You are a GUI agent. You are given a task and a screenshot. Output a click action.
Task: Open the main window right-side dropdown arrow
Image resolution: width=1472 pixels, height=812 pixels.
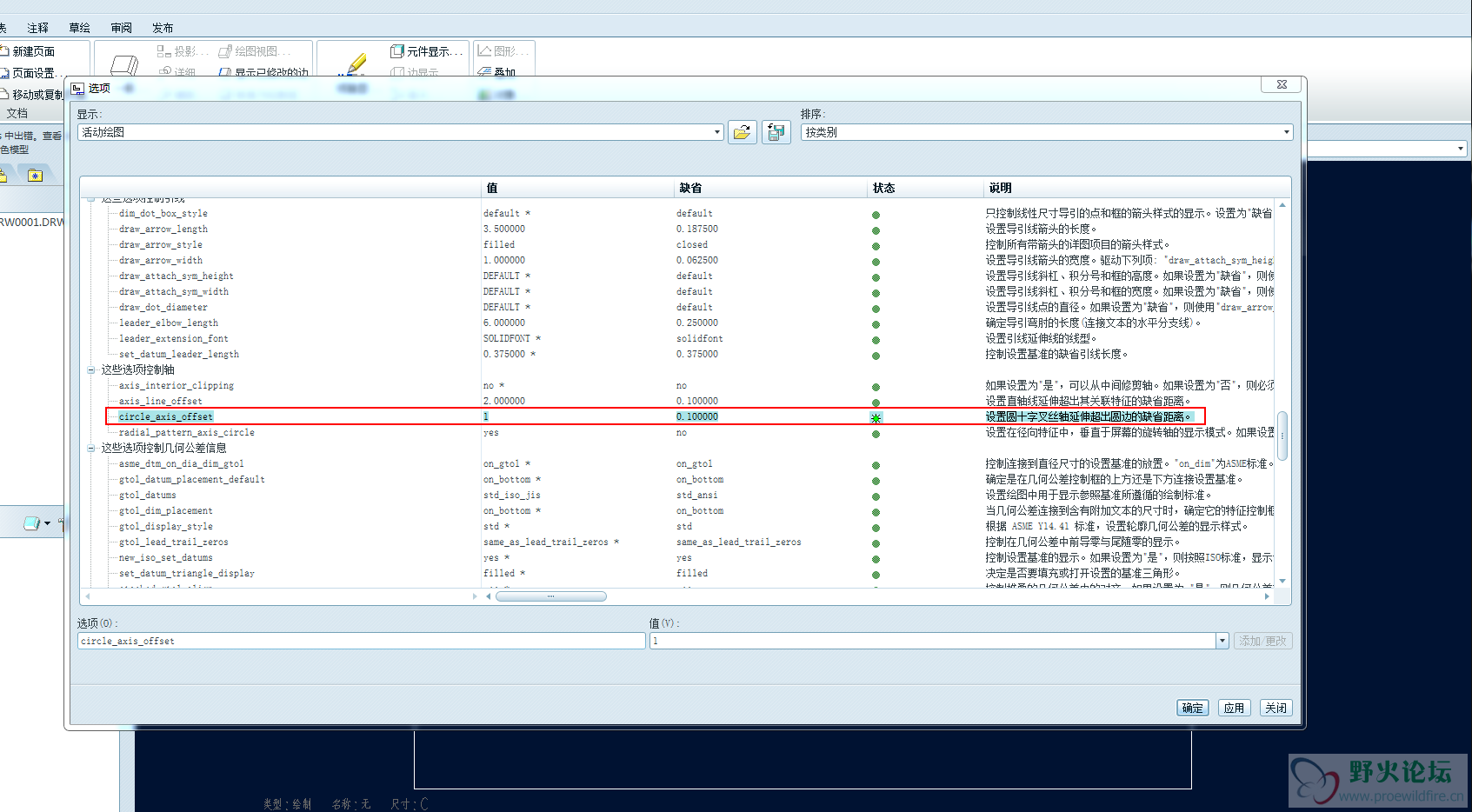click(1461, 149)
